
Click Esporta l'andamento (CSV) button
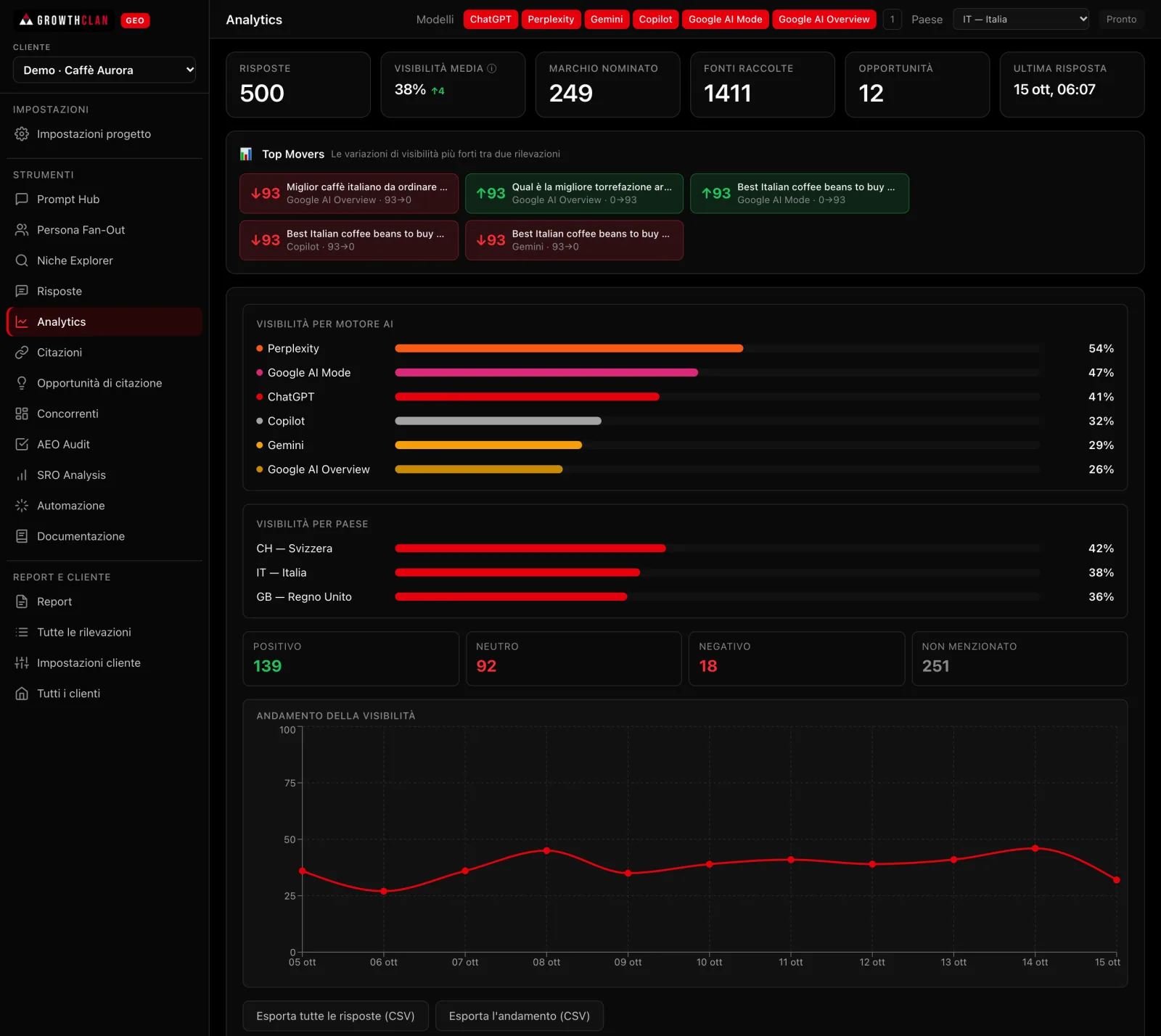520,1016
